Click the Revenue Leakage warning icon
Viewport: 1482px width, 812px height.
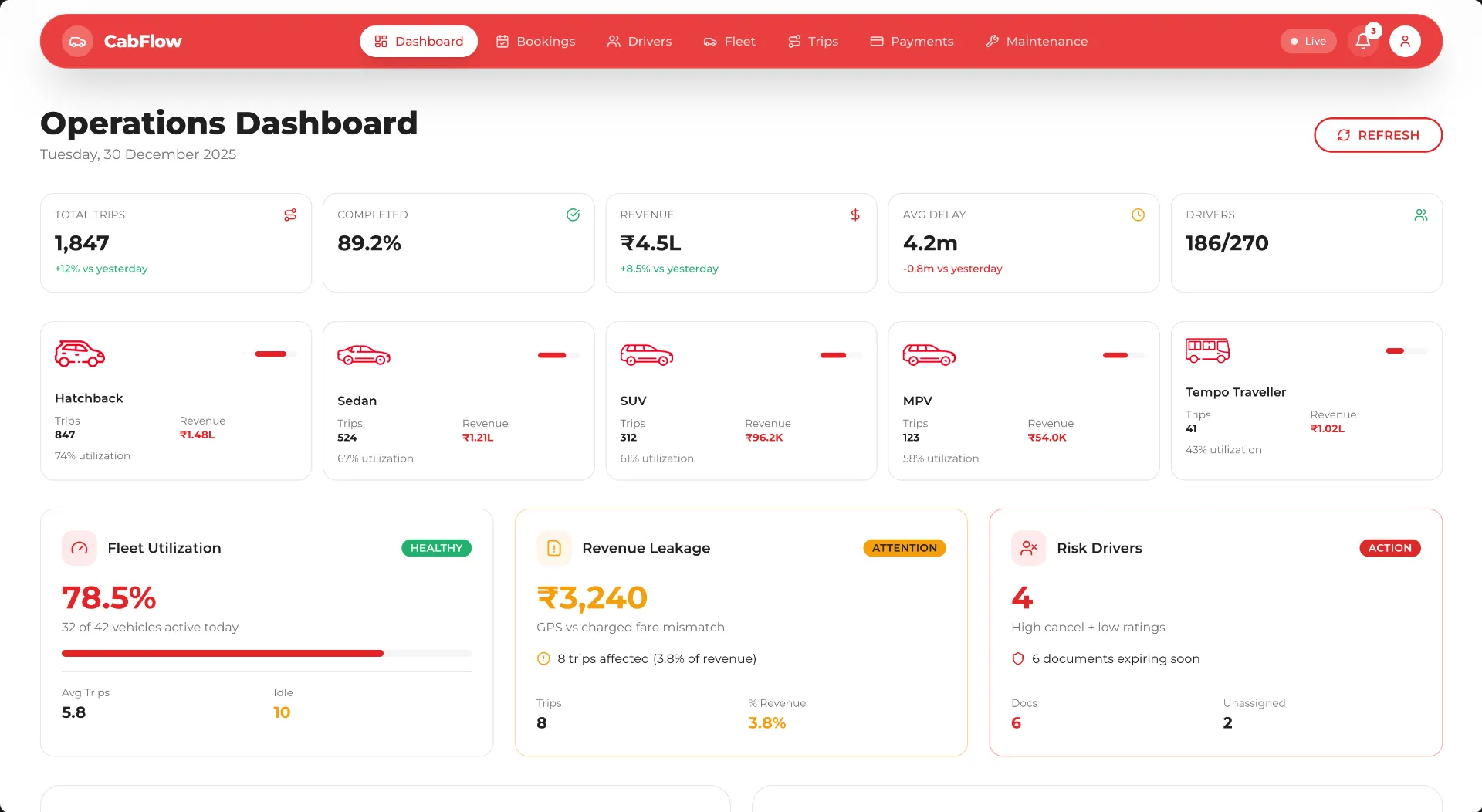[x=553, y=548]
